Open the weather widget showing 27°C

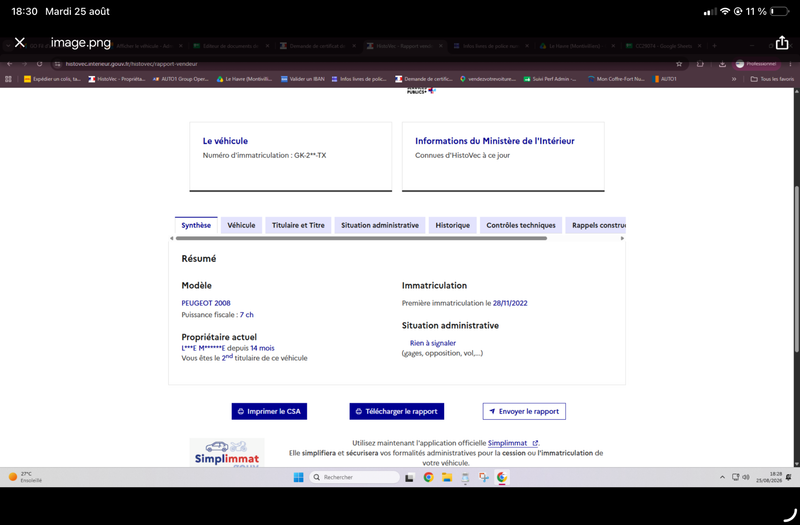[26, 477]
